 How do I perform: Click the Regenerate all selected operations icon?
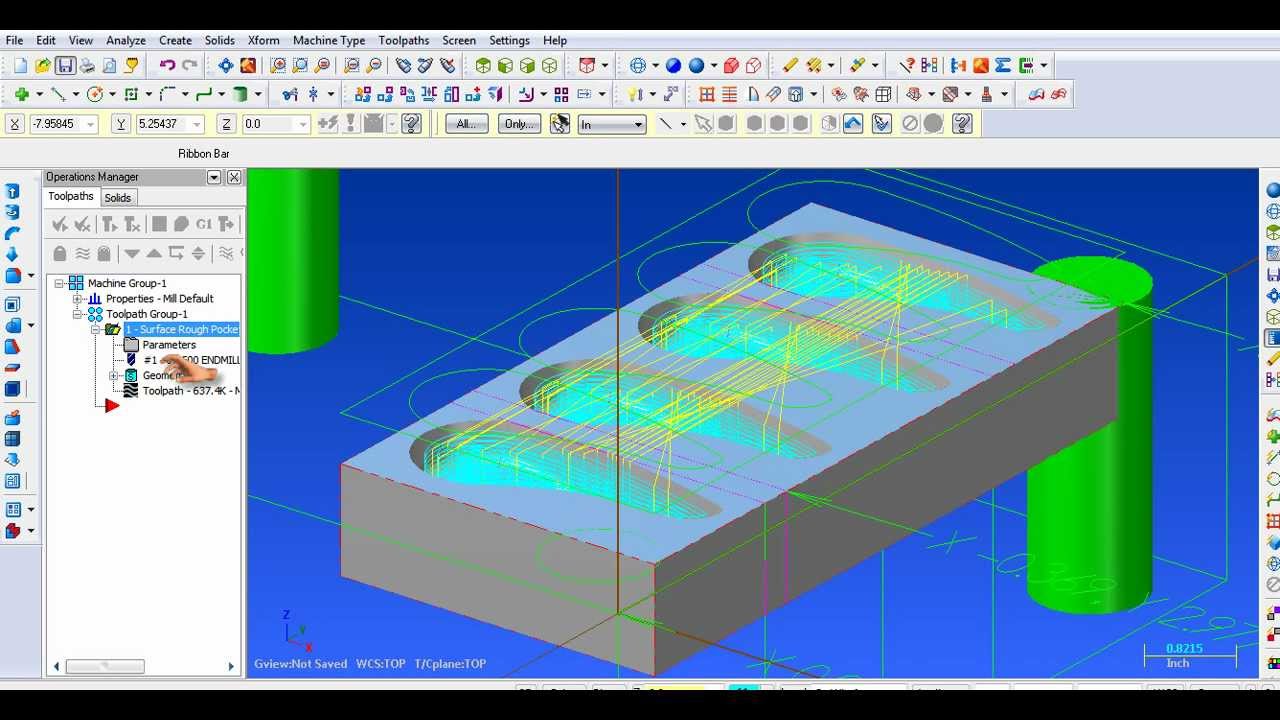click(x=110, y=224)
